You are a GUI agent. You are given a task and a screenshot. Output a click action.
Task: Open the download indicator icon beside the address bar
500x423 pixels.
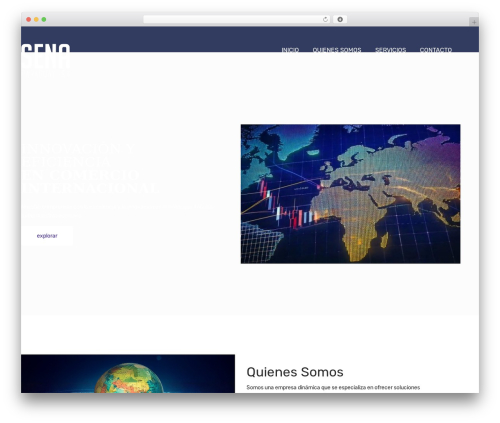[340, 20]
